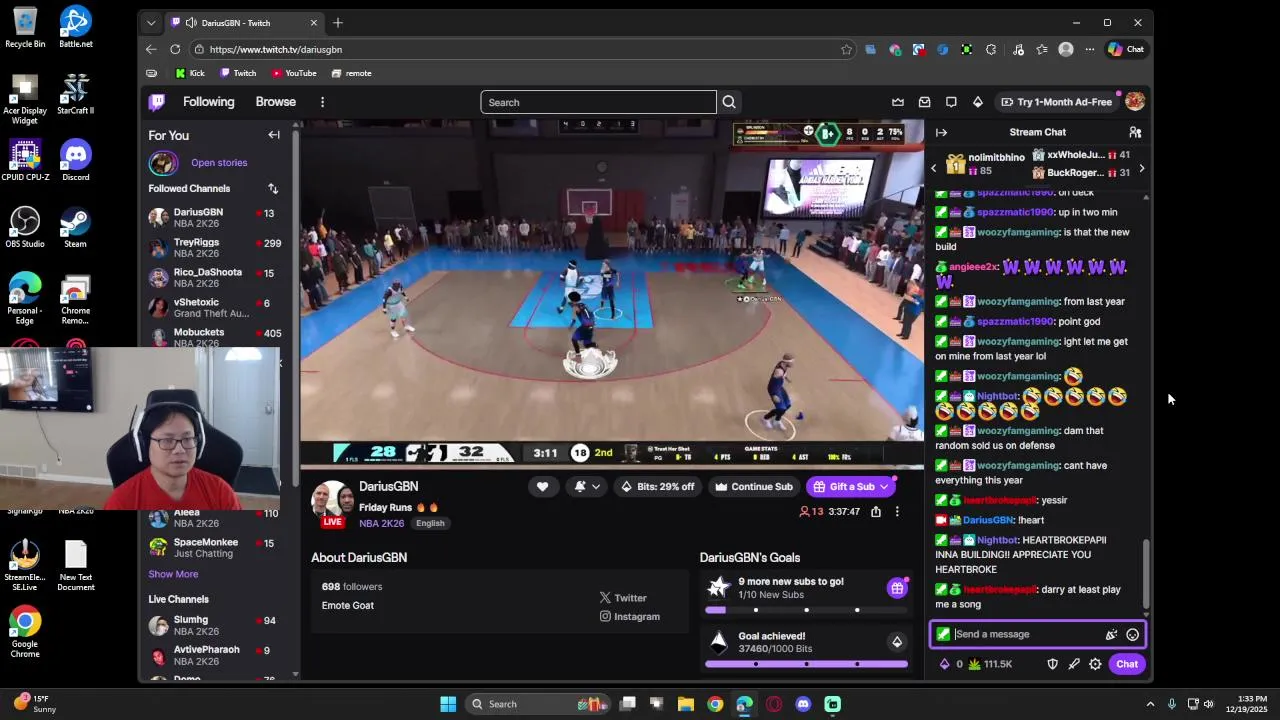This screenshot has height=720, width=1280.
Task: Bookmark page with star in address bar
Action: click(846, 49)
